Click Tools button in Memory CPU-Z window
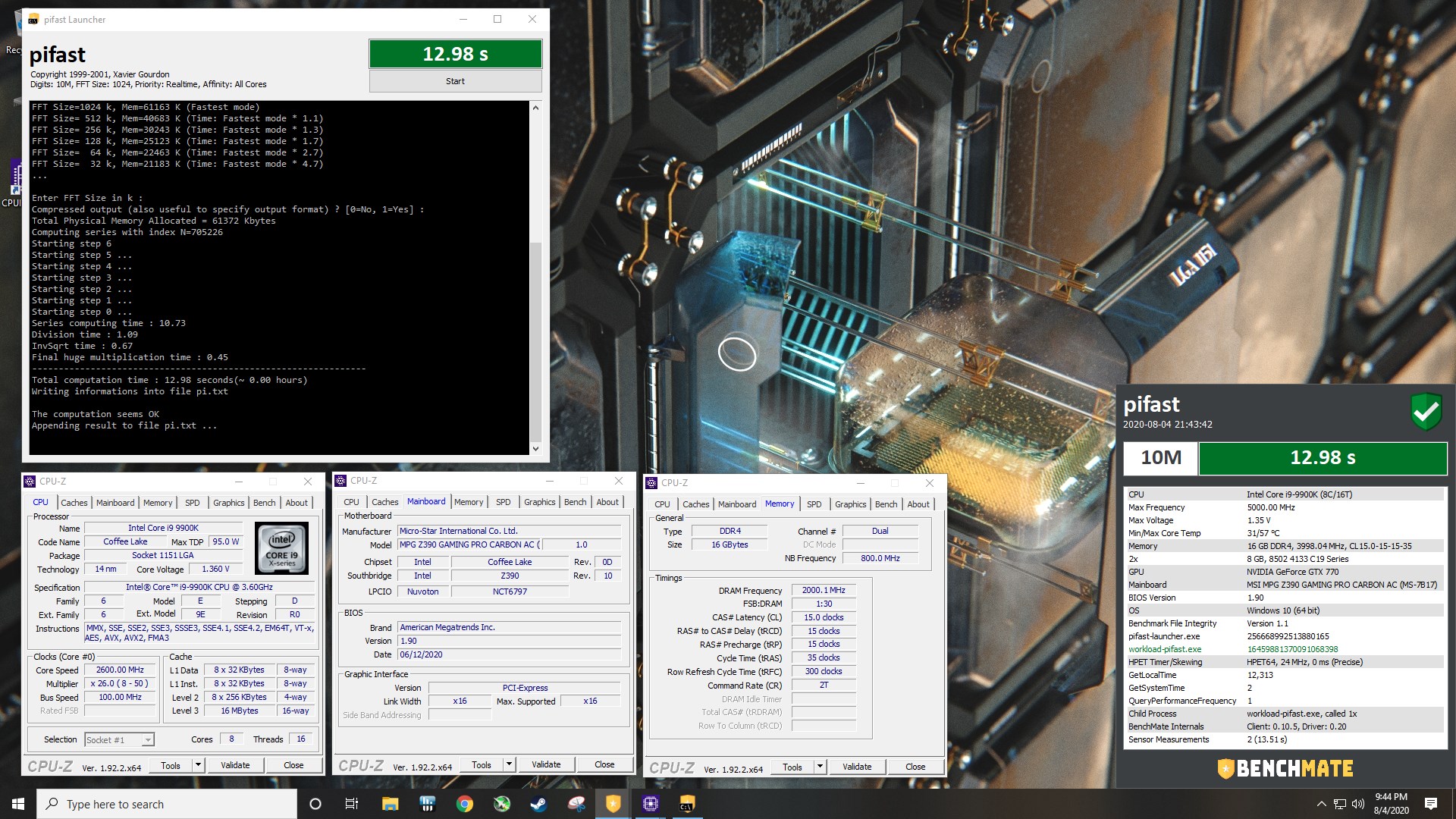Viewport: 1456px width, 819px height. [792, 767]
